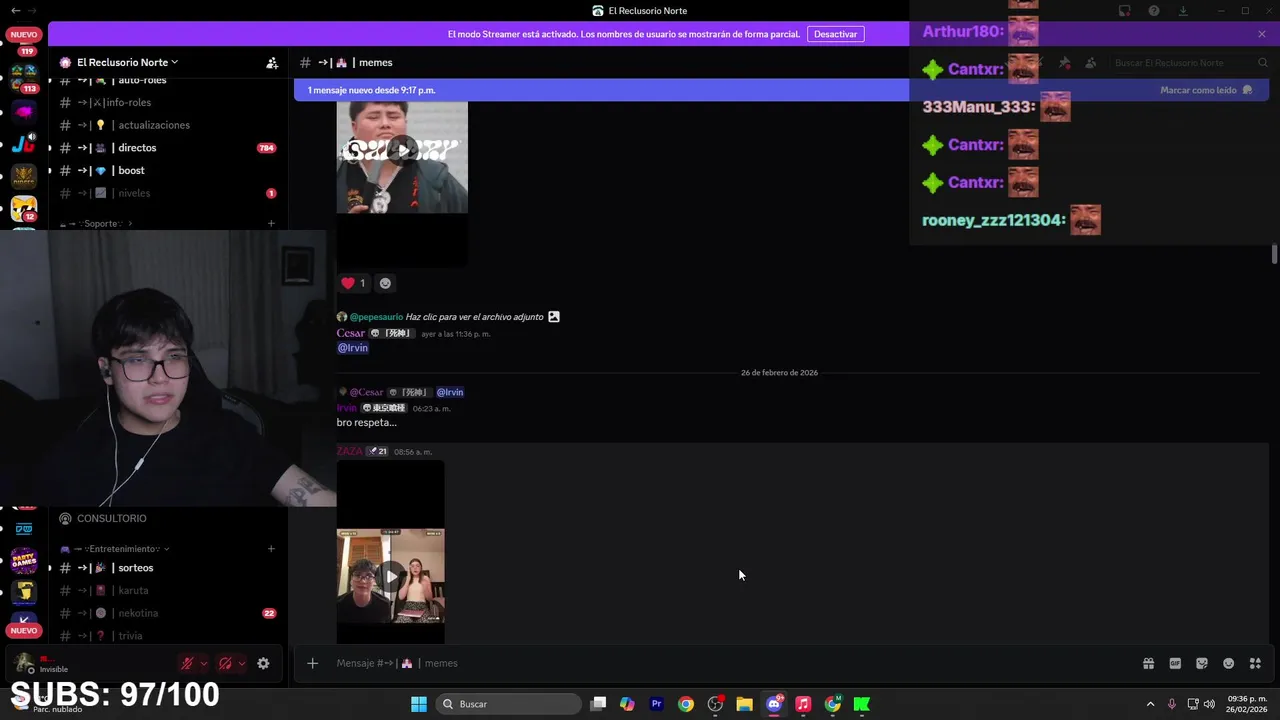
Task: Play the ZAZA video attachment
Action: pos(391,576)
